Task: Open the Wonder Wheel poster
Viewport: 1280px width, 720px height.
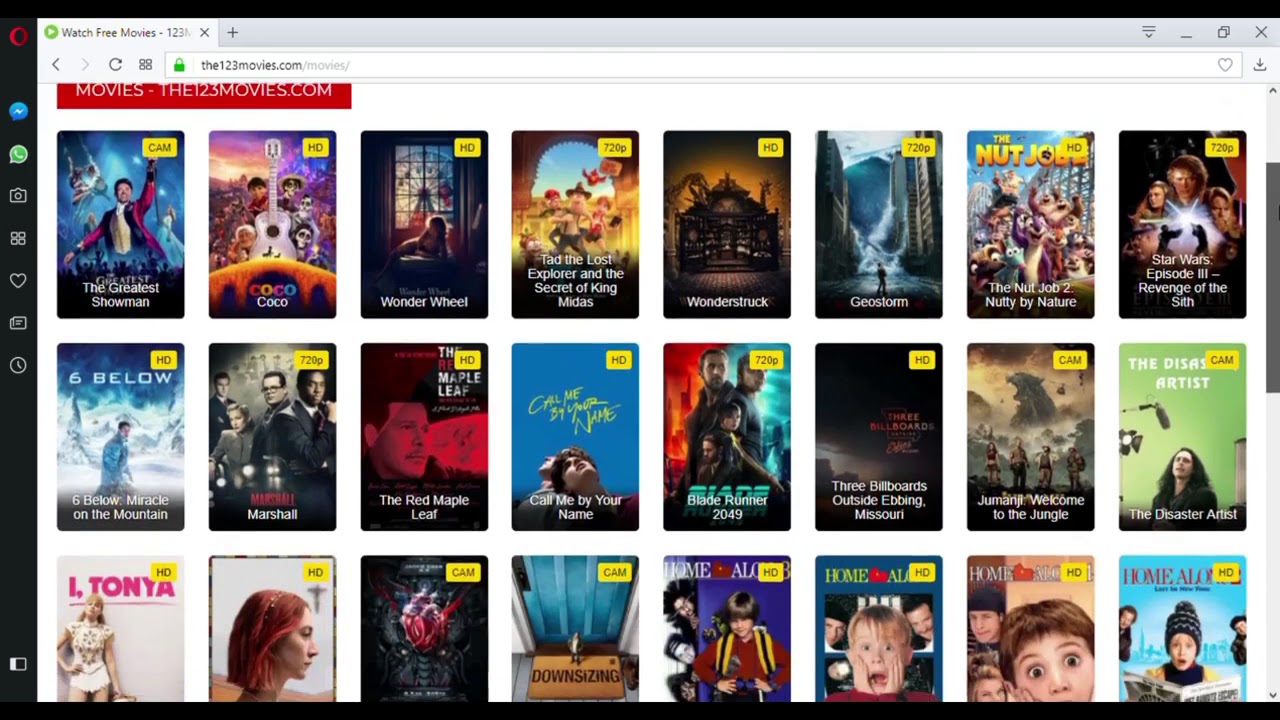Action: [424, 224]
